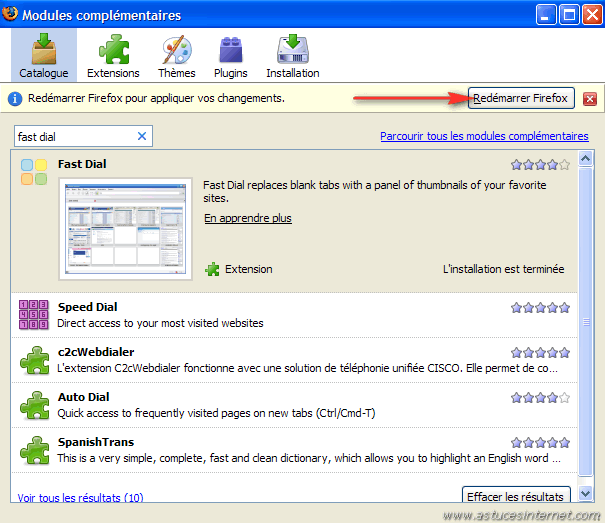Click Fast Dial description text
The width and height of the screenshot is (605, 523).
(374, 191)
